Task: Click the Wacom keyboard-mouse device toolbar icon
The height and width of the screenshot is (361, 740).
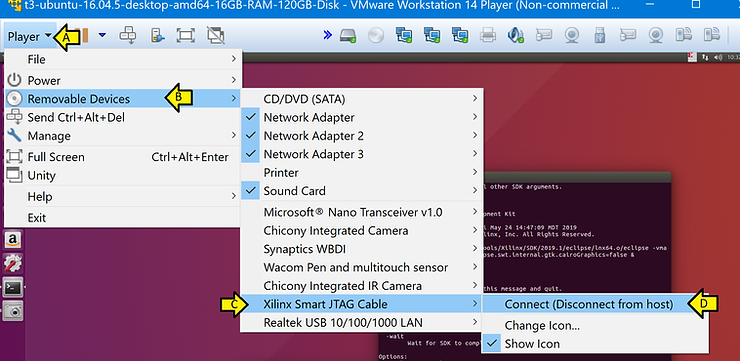Action: [628, 35]
